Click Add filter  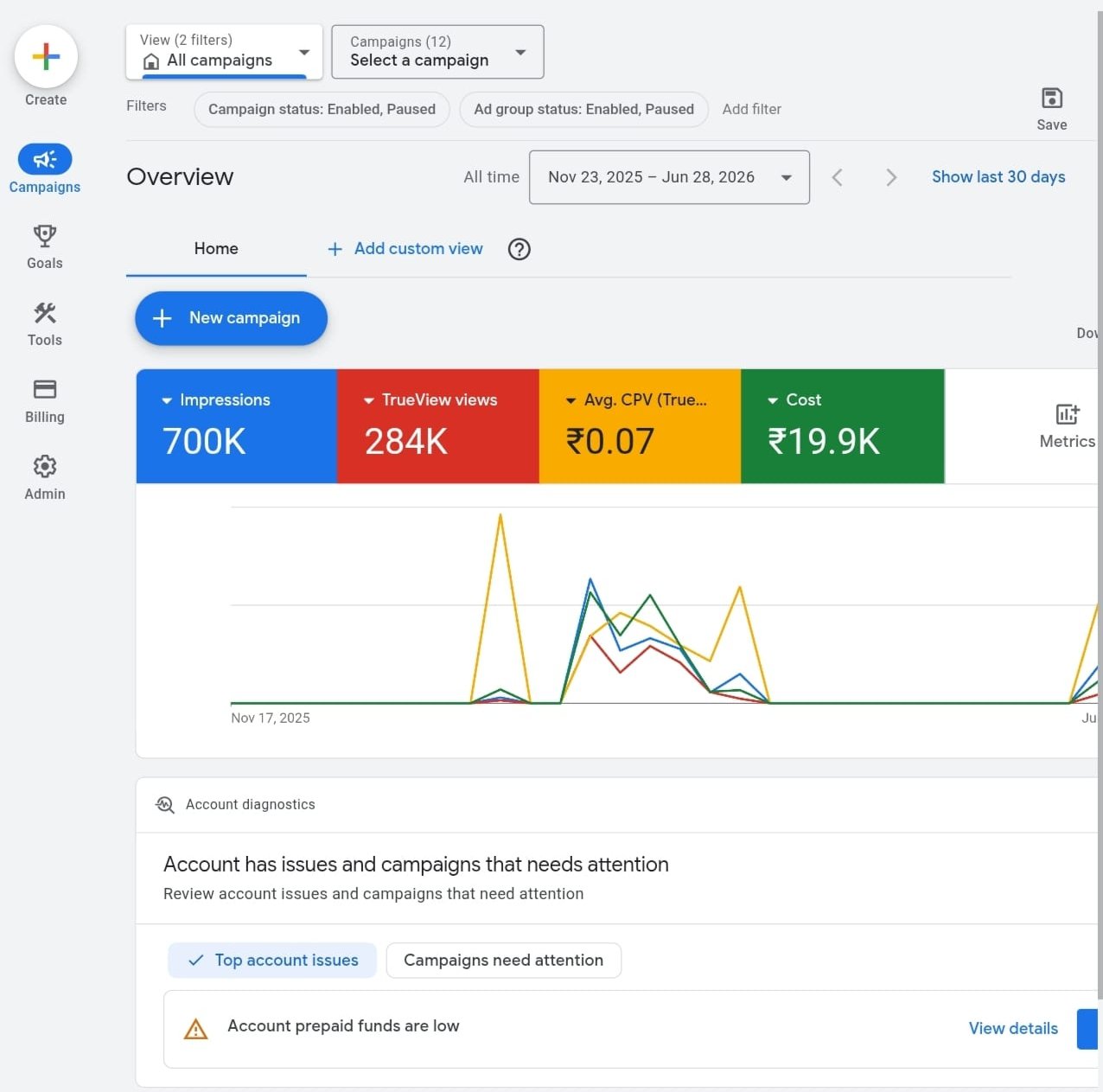click(752, 109)
